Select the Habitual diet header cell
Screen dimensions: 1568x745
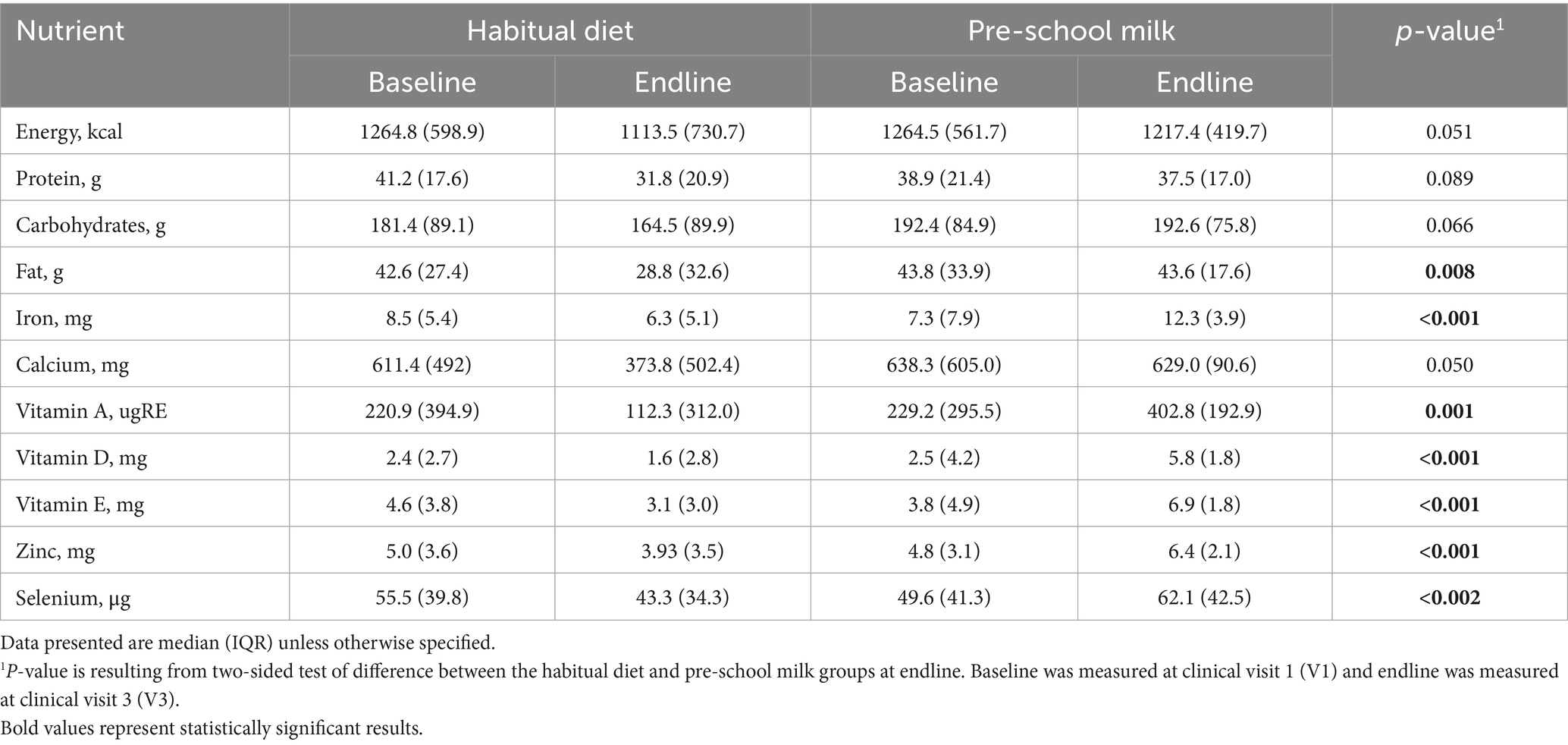click(x=550, y=31)
